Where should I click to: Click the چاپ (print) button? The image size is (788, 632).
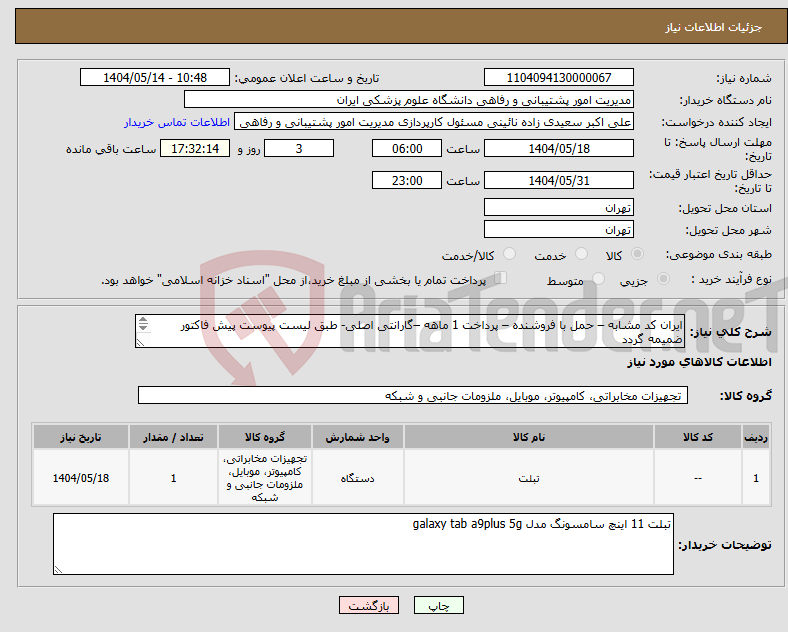(x=438, y=605)
